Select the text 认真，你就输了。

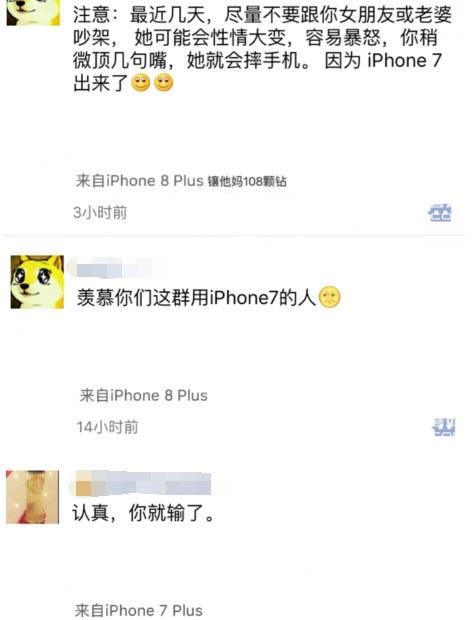point(144,513)
